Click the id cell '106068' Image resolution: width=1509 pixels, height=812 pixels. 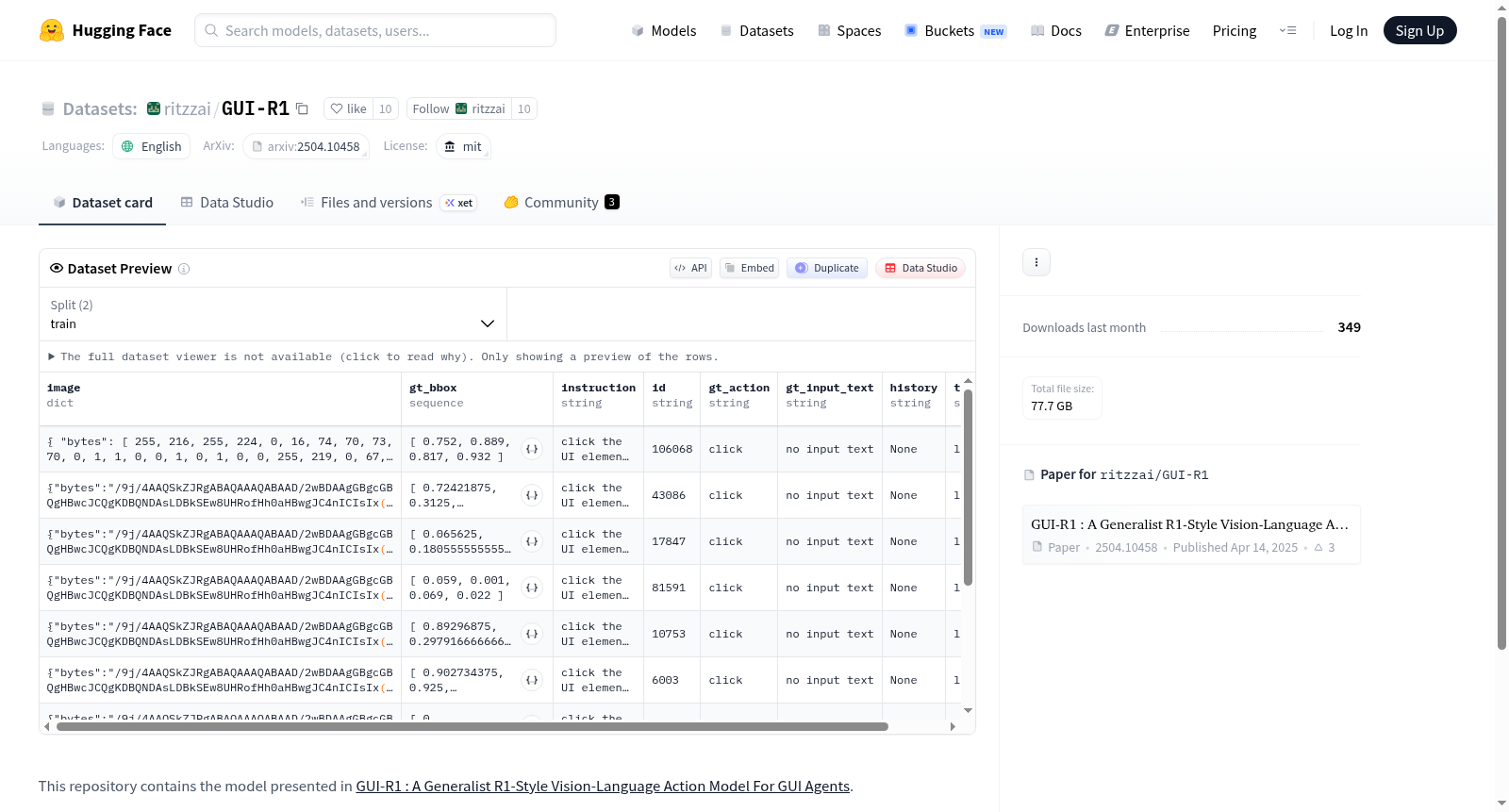click(x=672, y=449)
